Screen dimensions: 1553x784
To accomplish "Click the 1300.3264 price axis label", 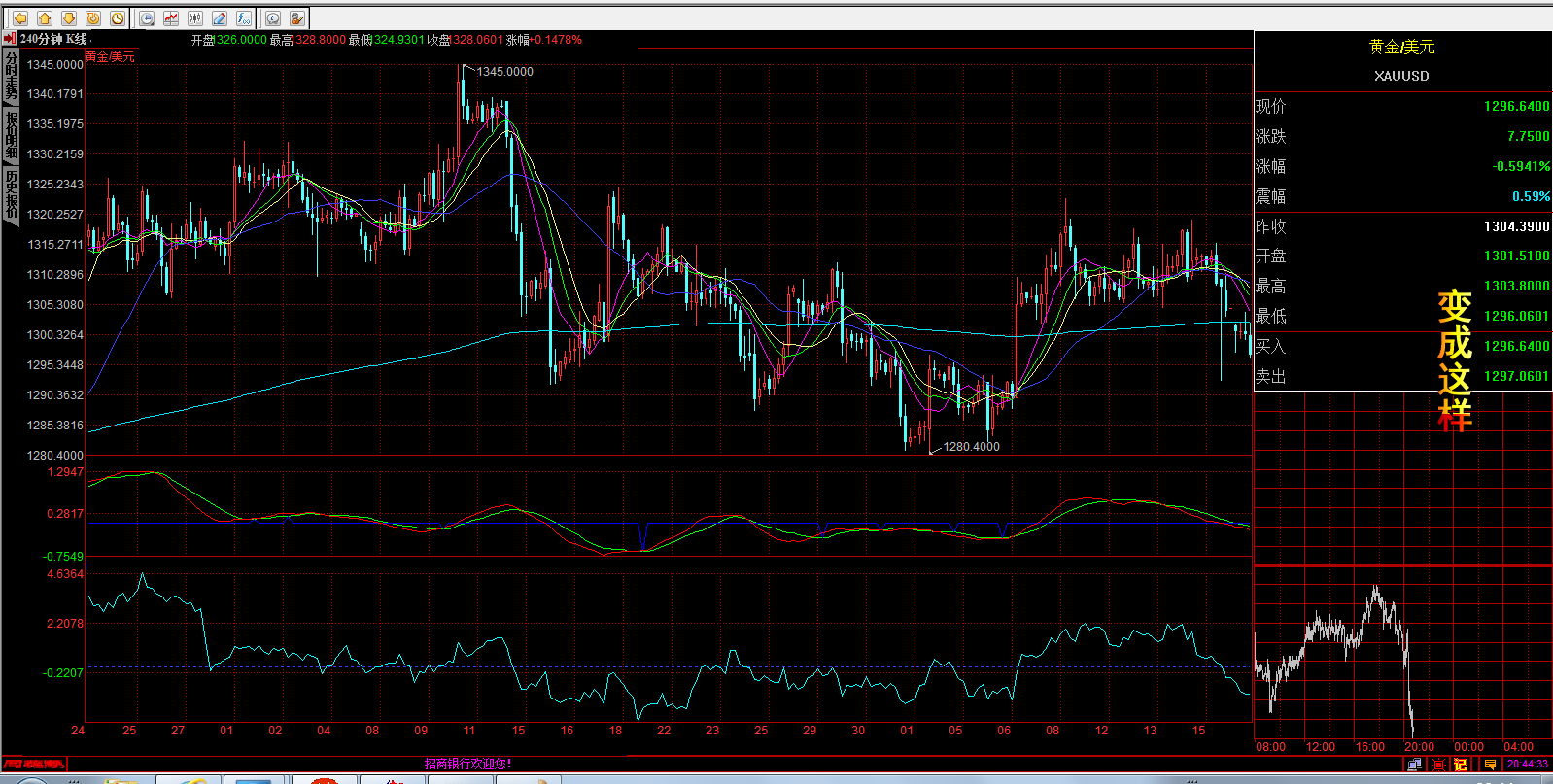I will coord(54,334).
